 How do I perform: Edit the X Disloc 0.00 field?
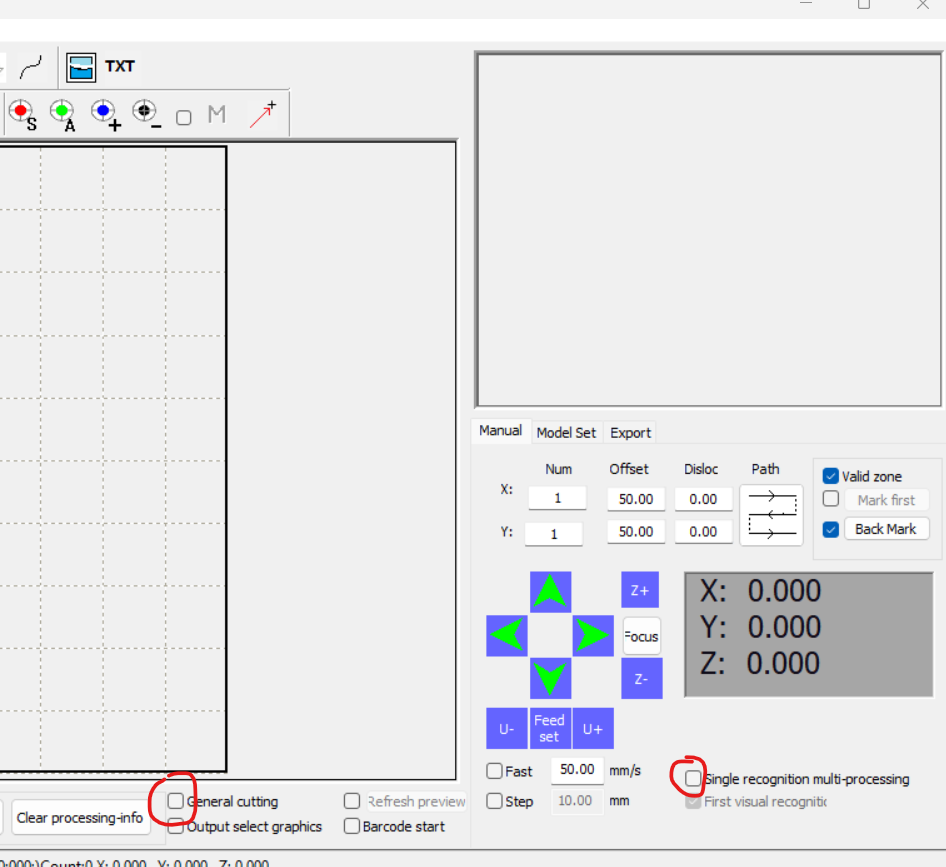(703, 499)
